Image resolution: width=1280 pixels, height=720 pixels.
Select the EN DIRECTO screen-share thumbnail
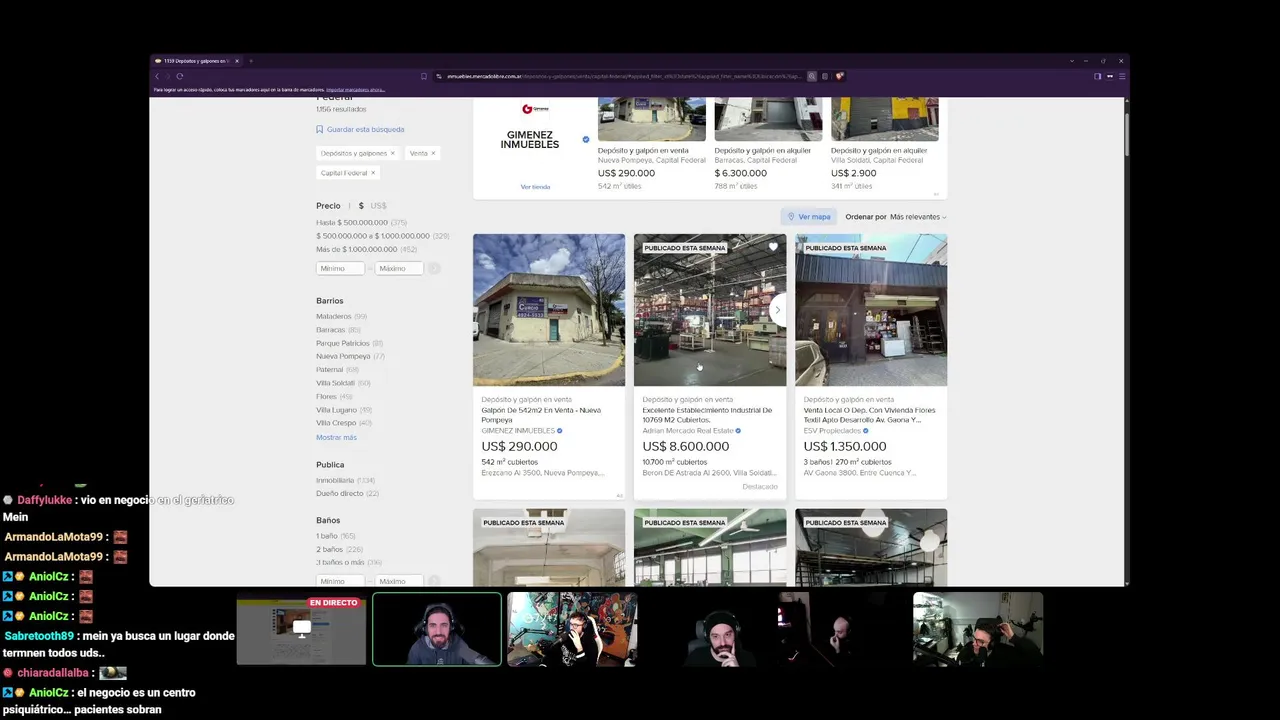[301, 629]
